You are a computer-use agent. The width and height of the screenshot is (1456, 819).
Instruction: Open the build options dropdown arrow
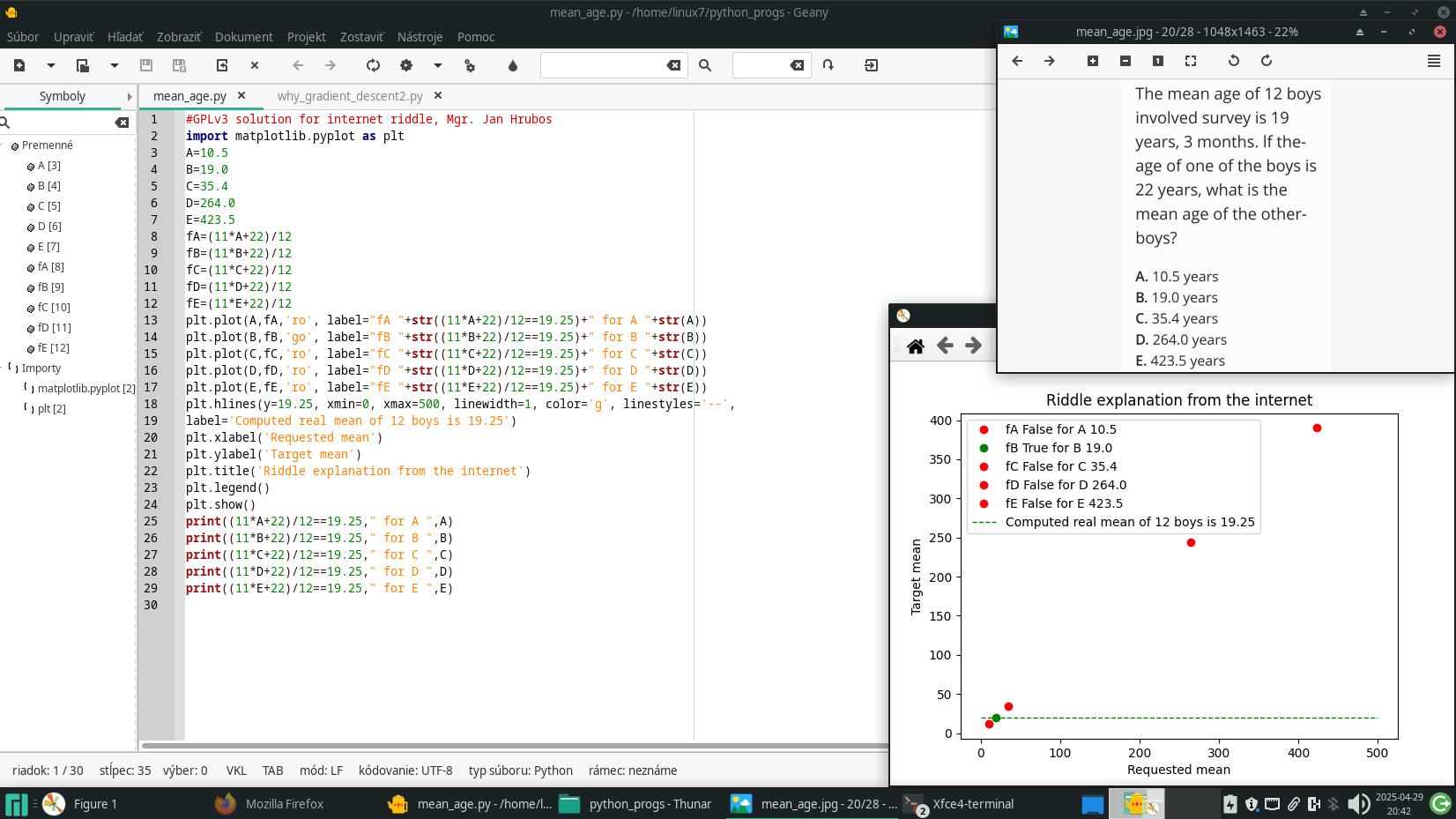[438, 65]
